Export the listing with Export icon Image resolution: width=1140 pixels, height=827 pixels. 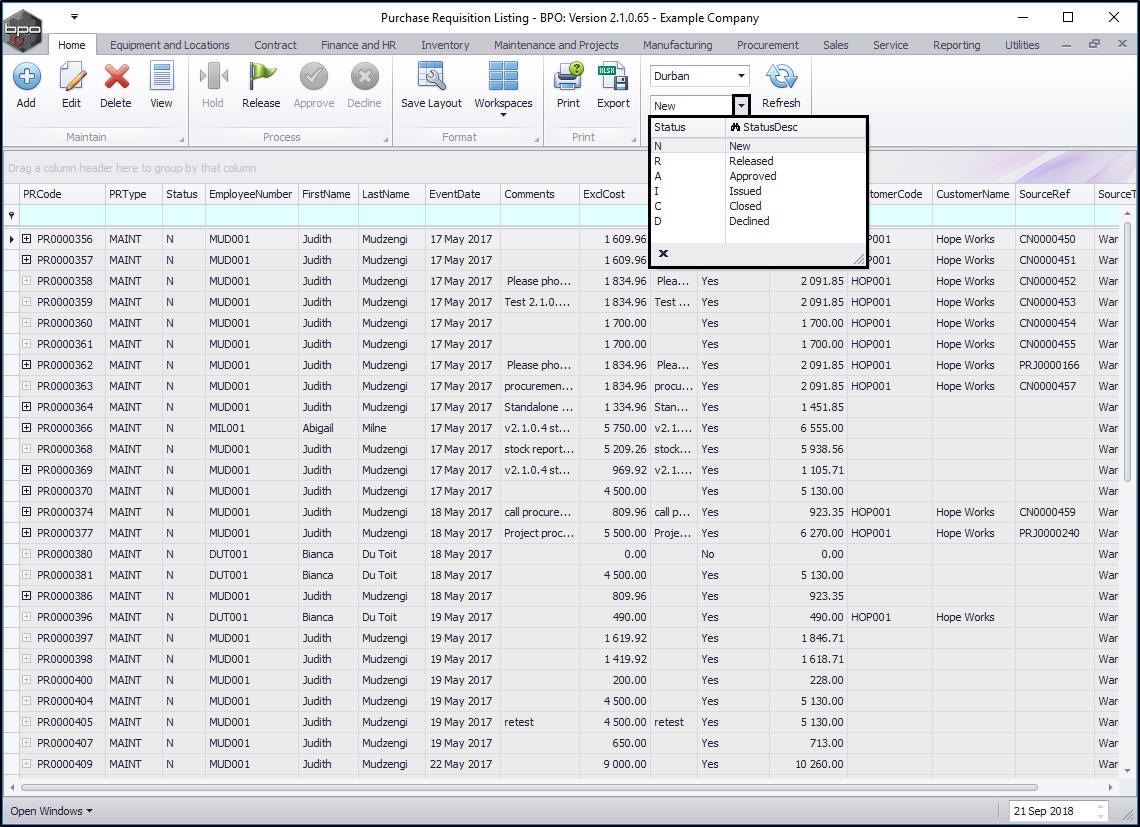[x=613, y=85]
